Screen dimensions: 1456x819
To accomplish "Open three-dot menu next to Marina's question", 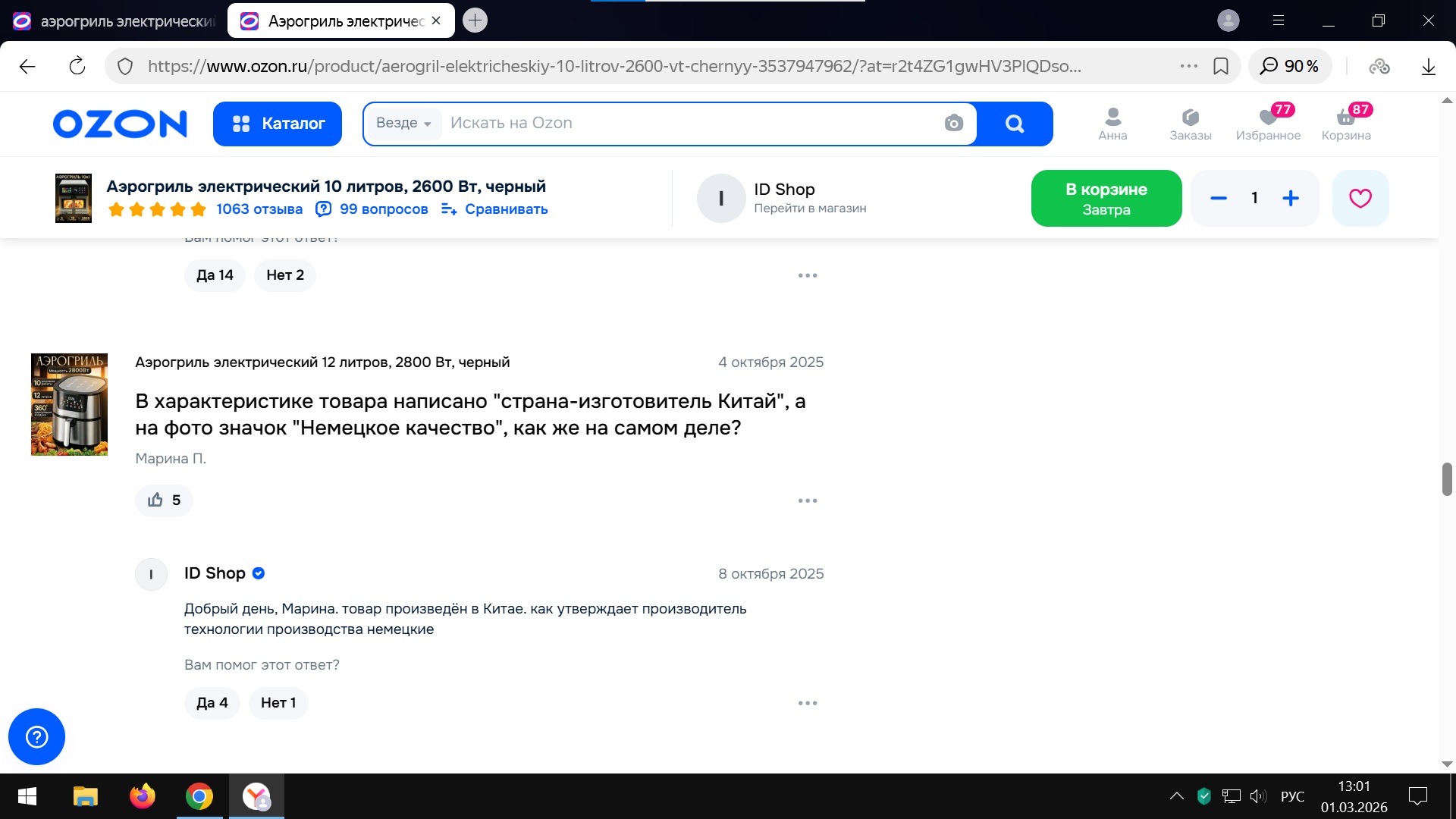I will pyautogui.click(x=807, y=500).
